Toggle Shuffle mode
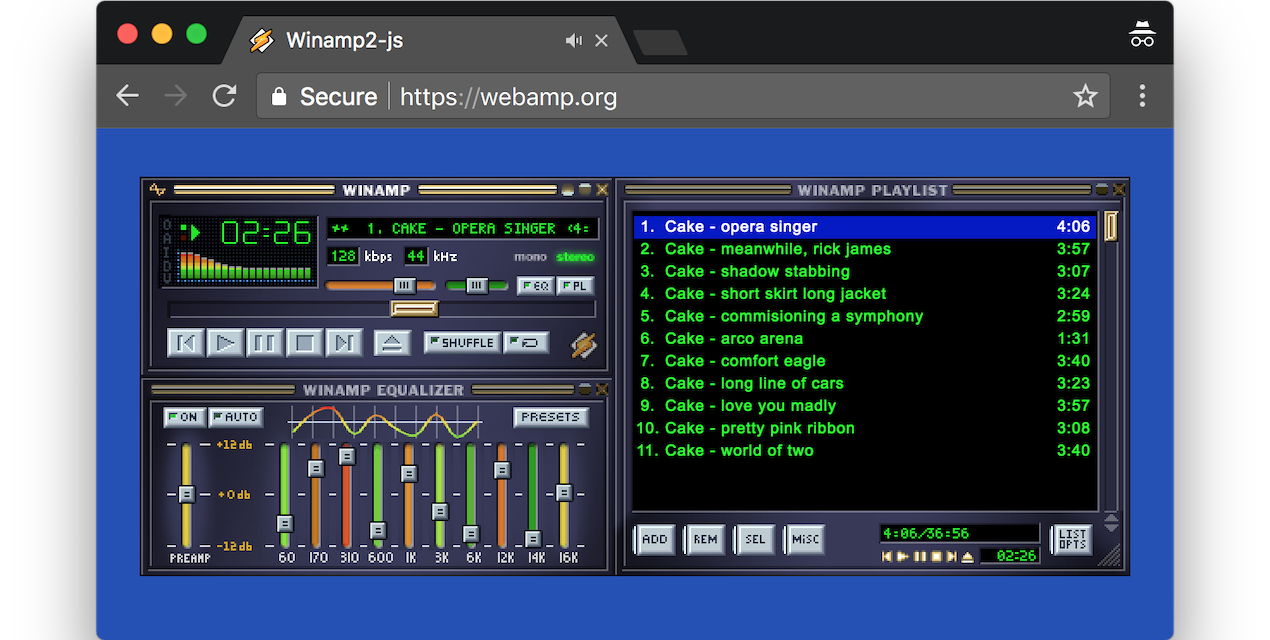This screenshot has height=640, width=1270. pyautogui.click(x=460, y=343)
